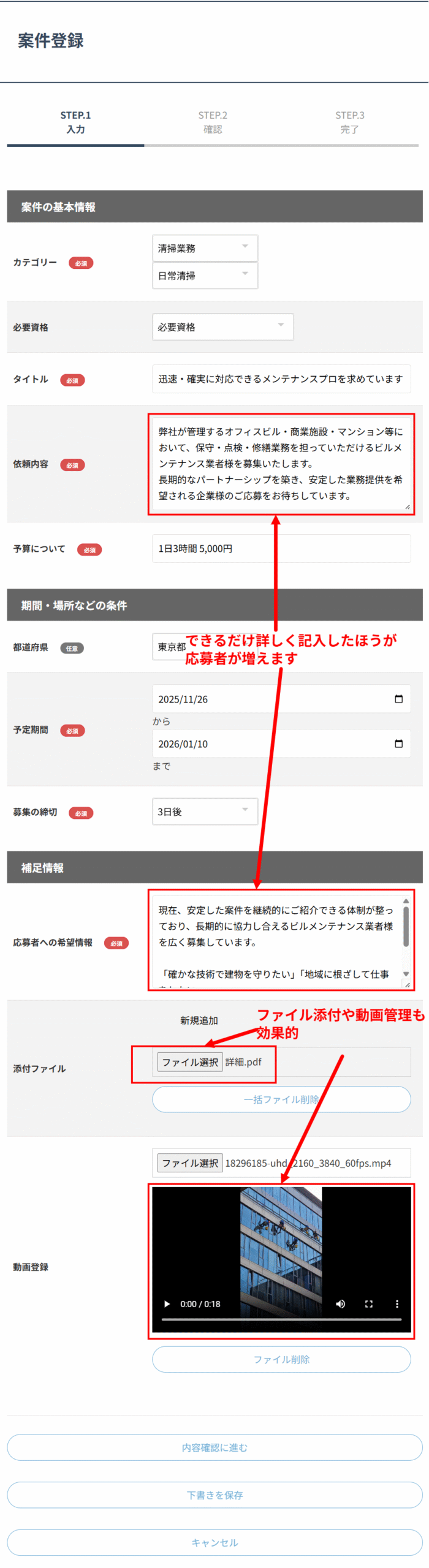Select the STEP.3 完了 tab

349,123
